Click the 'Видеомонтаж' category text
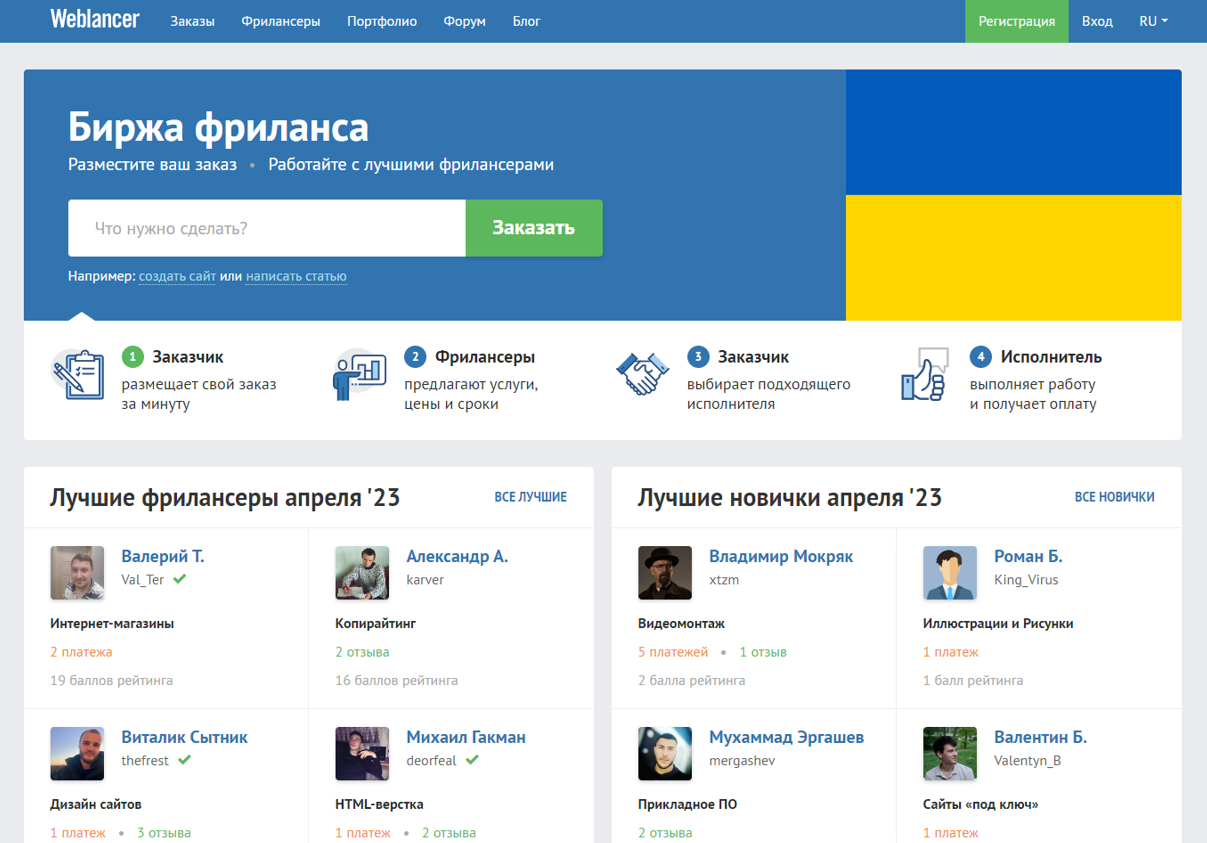The height and width of the screenshot is (843, 1207). pyautogui.click(x=681, y=623)
